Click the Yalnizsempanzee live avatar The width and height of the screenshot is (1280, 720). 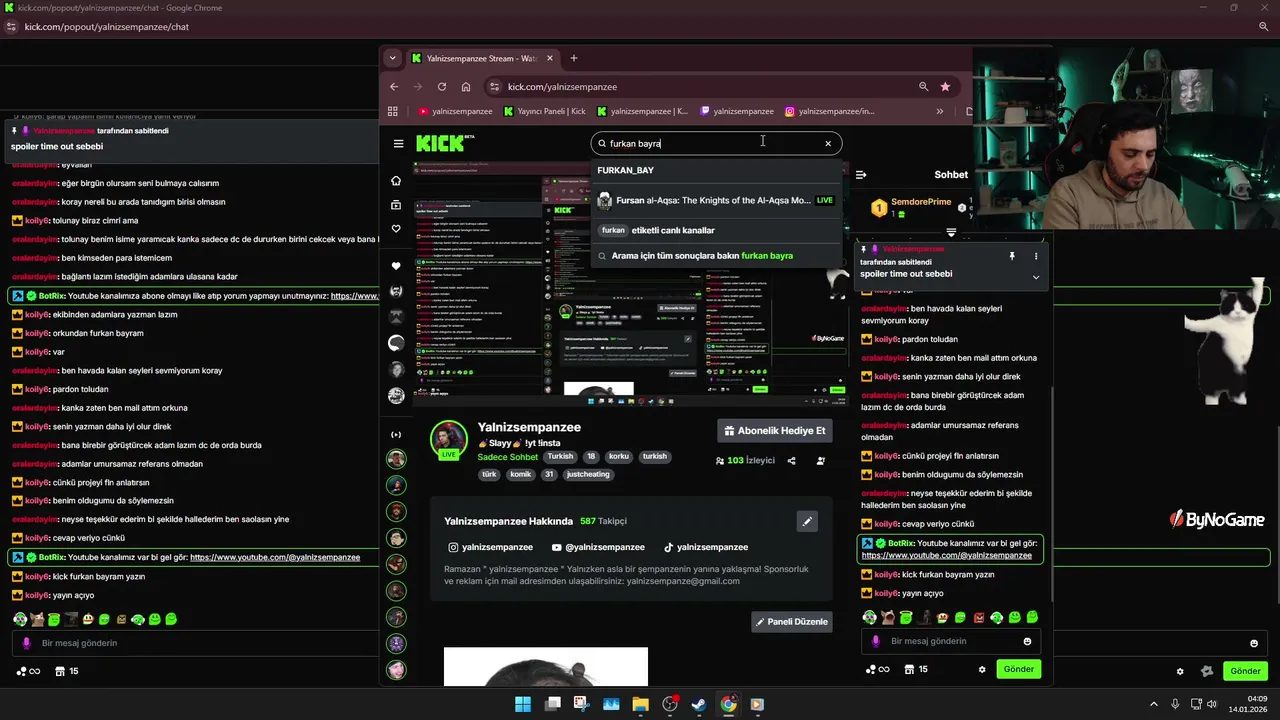pyautogui.click(x=448, y=440)
